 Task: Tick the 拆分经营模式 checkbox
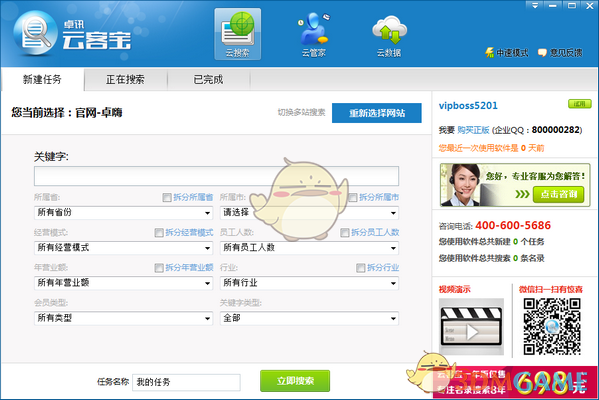point(159,233)
